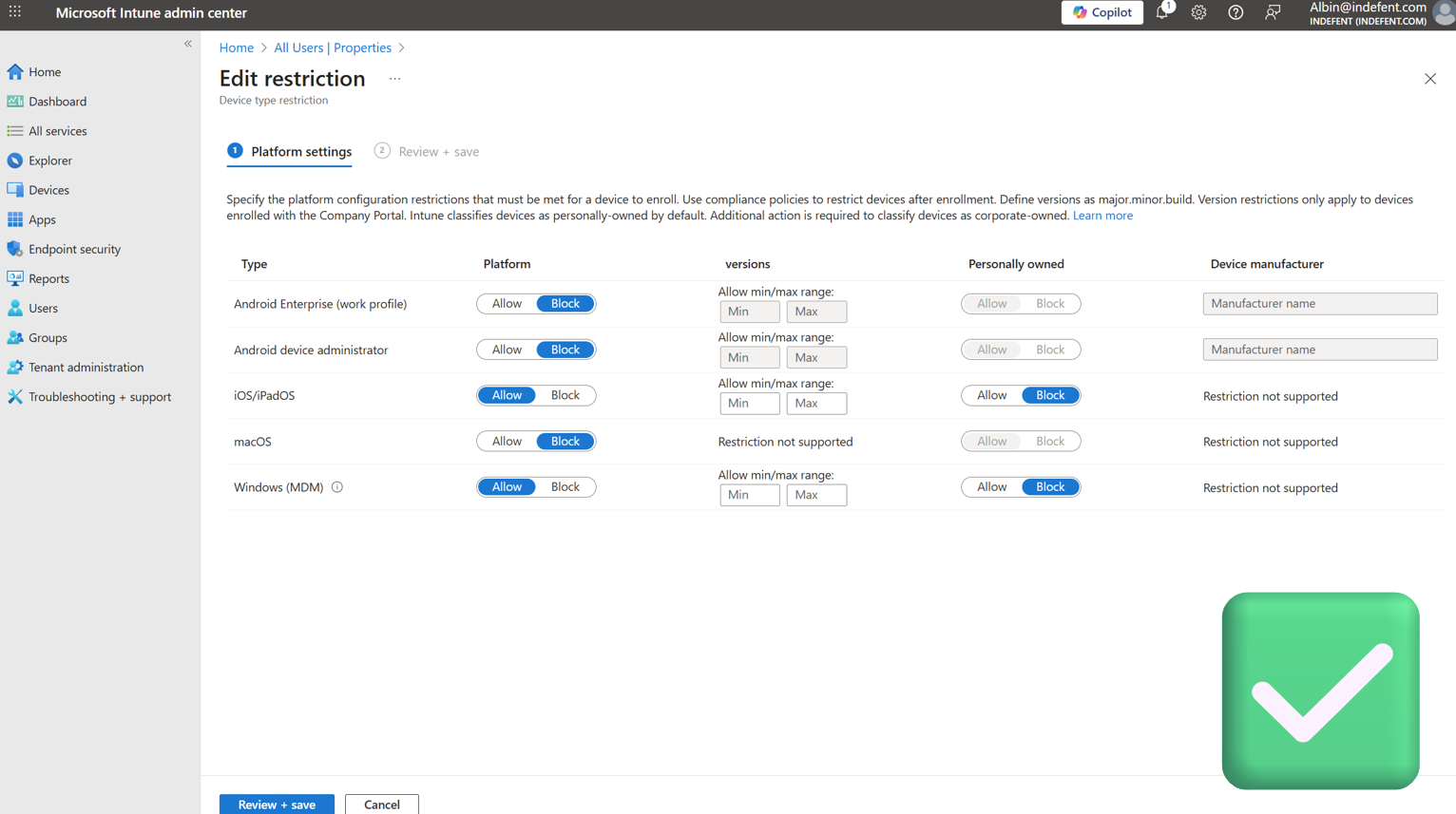Click the Review + save button
The height and width of the screenshot is (814, 1456).
tap(277, 804)
